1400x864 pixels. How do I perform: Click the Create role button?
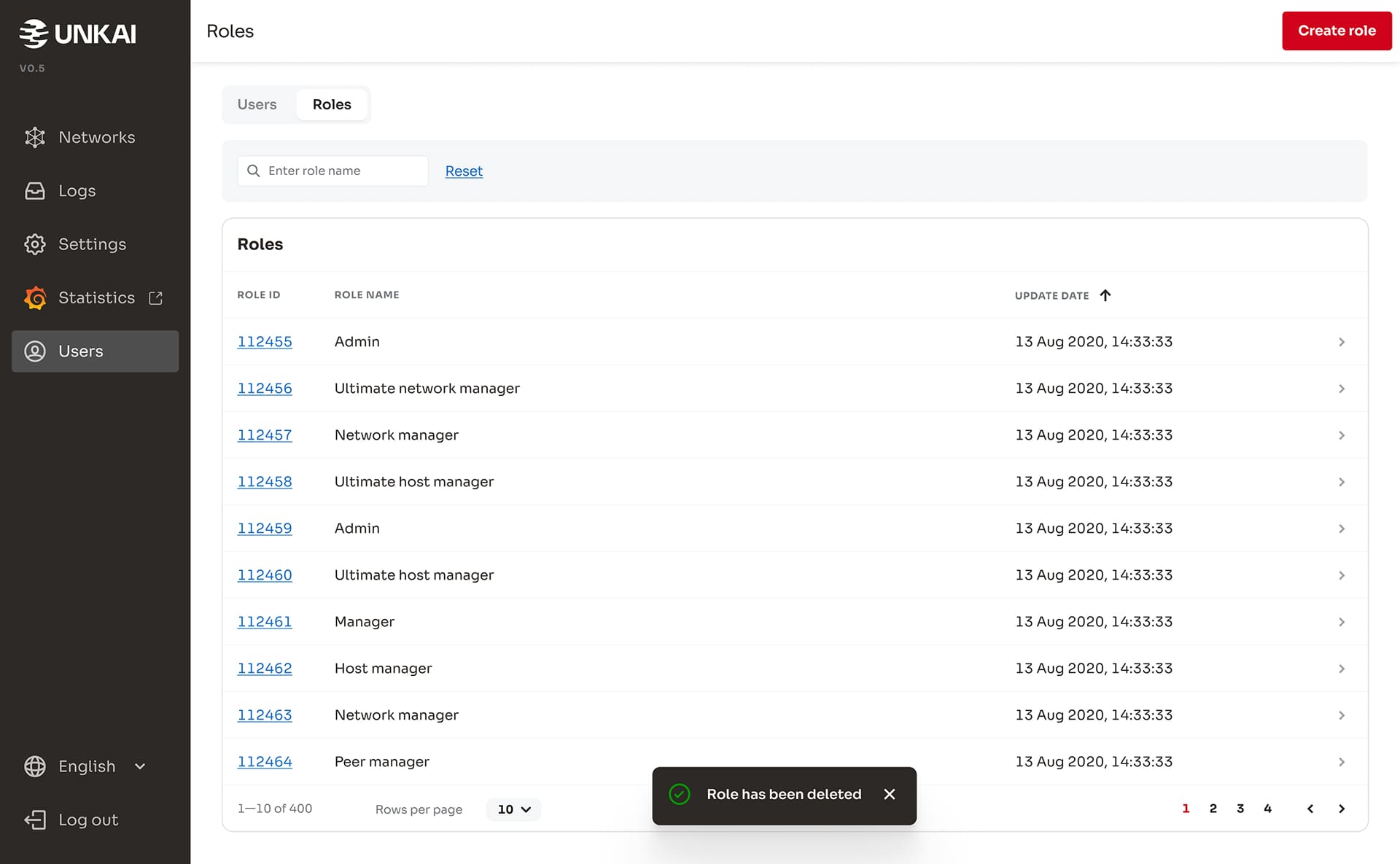pos(1337,31)
